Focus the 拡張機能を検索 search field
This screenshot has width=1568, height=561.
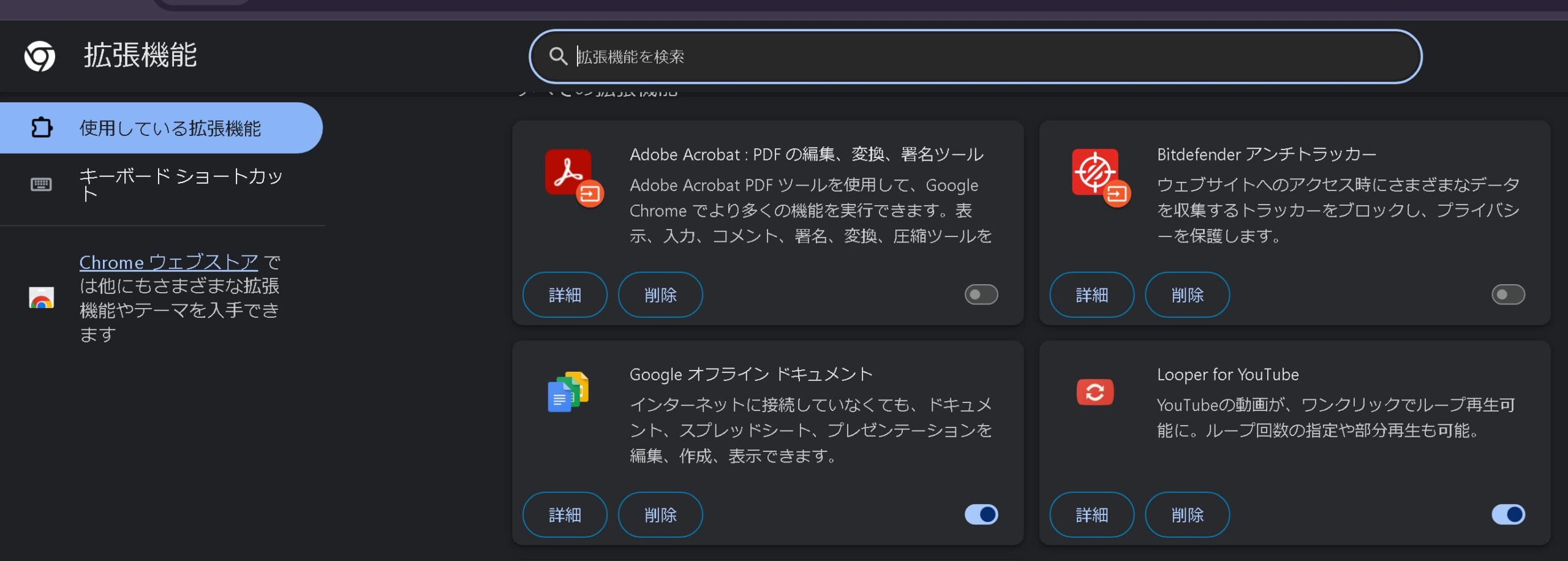[x=980, y=56]
